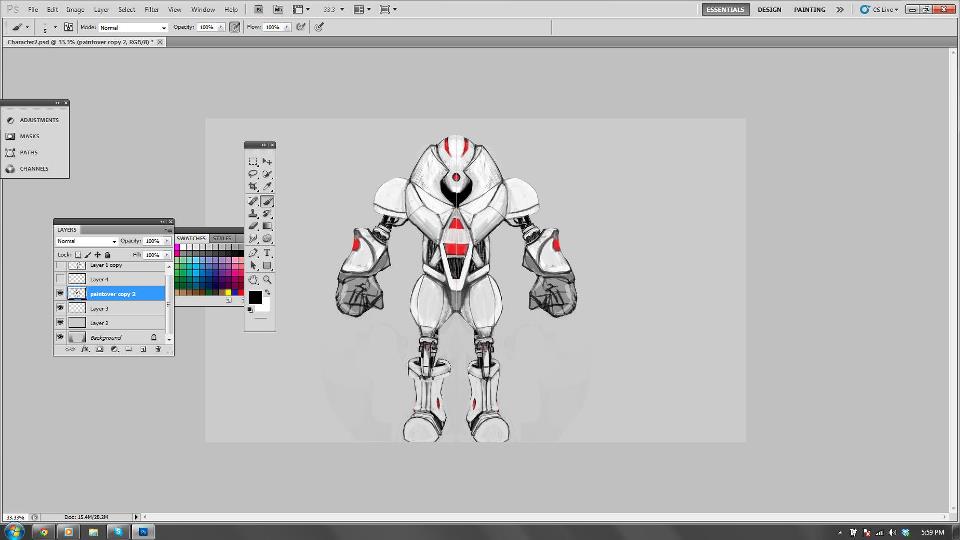The height and width of the screenshot is (540, 960).
Task: Select the Rectangular Marquee tool
Action: [x=253, y=161]
